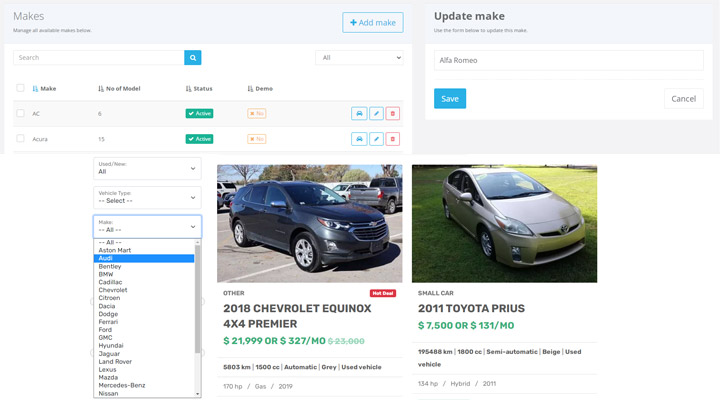Open the Toyota Prius photo
This screenshot has width=720, height=400.
pos(505,224)
